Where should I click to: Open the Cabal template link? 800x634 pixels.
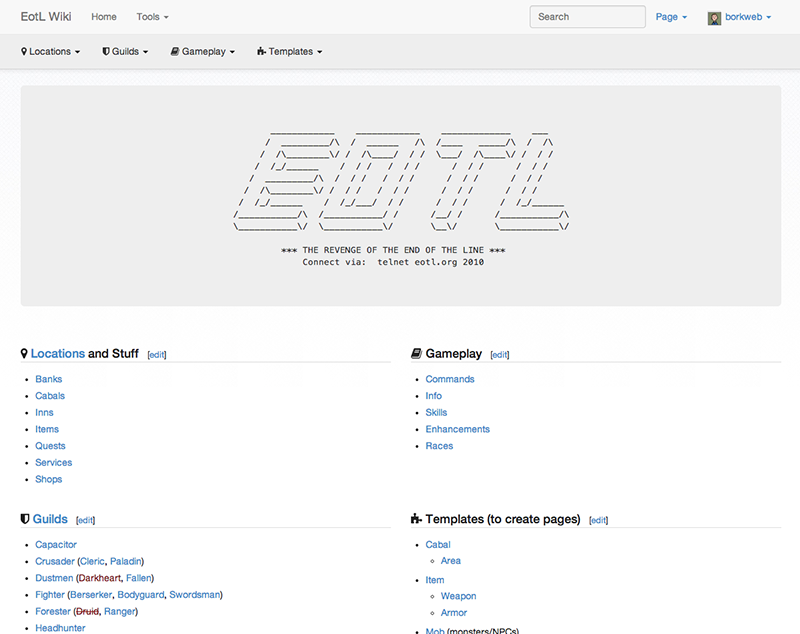pos(438,545)
